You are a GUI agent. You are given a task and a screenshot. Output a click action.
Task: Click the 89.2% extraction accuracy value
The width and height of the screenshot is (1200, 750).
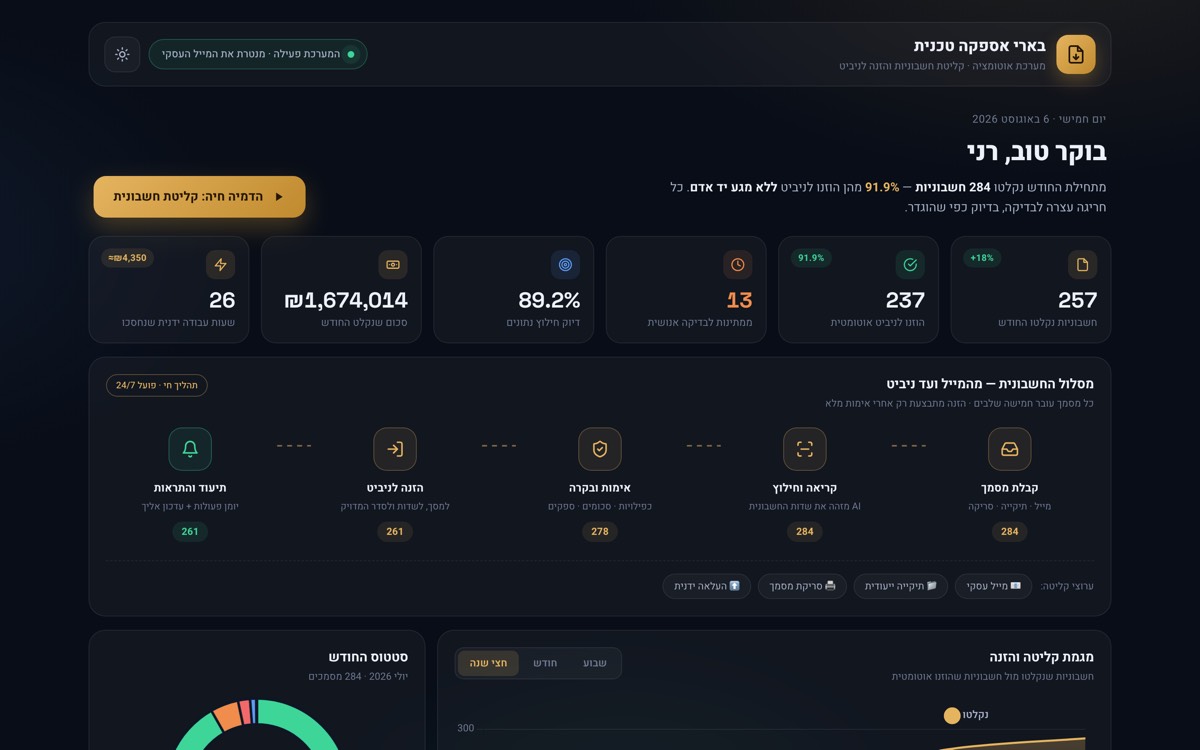(x=549, y=300)
